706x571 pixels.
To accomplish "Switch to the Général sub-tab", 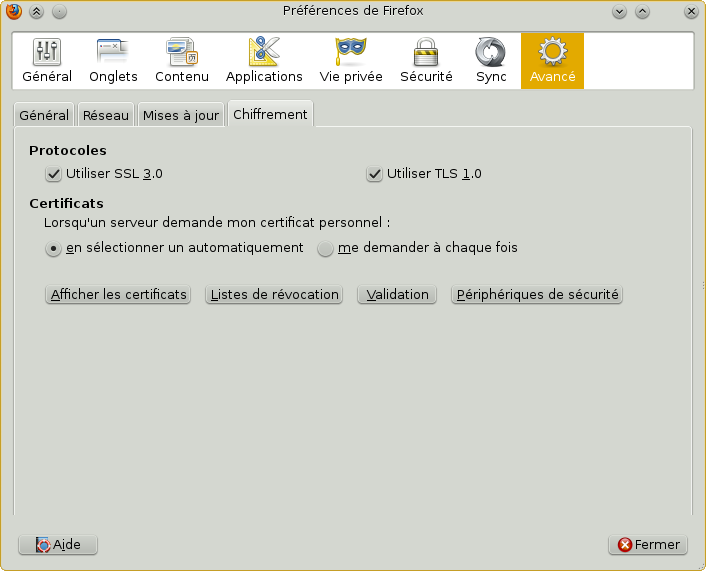I will point(44,116).
